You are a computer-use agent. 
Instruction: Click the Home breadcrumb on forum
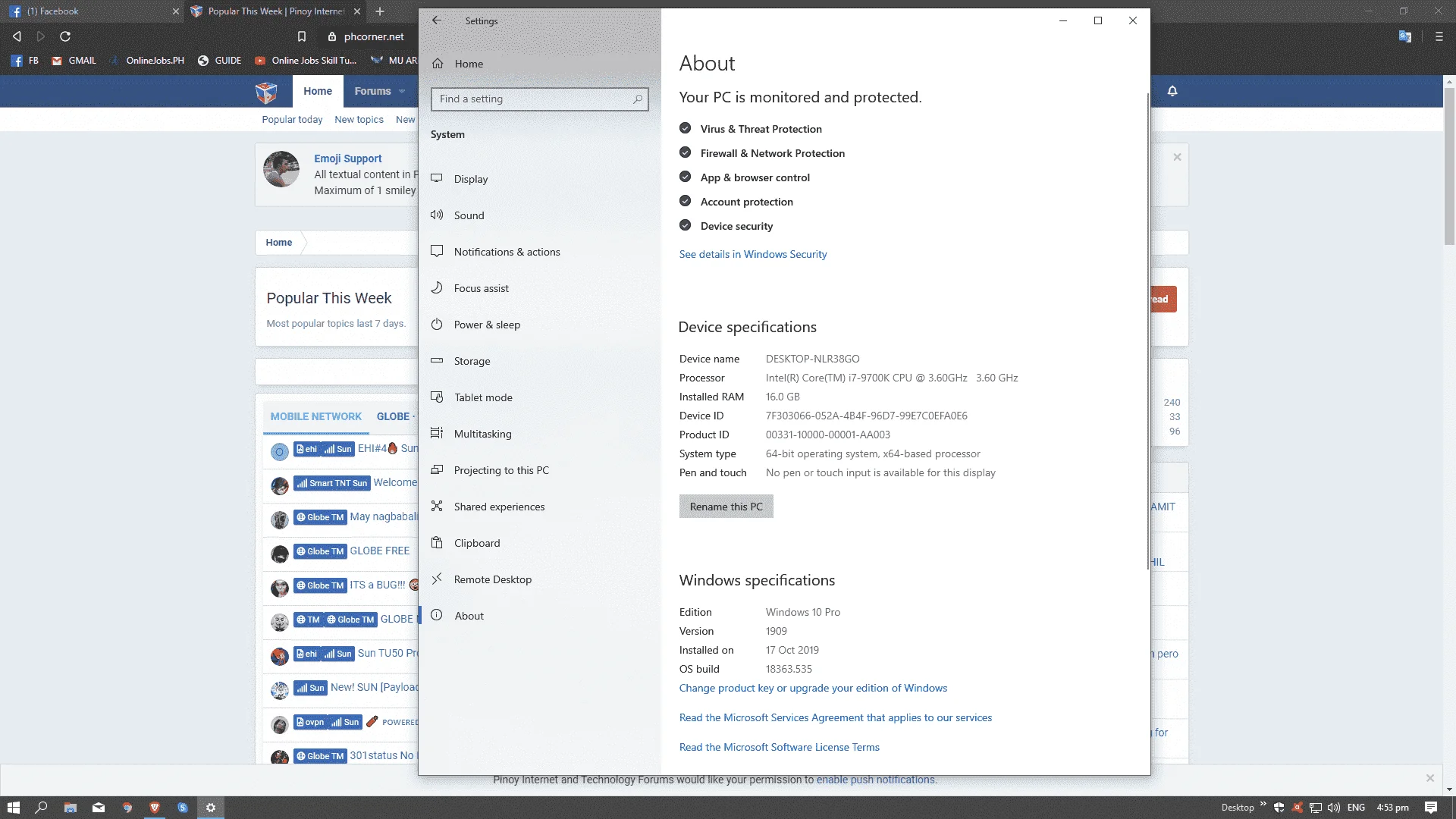[278, 243]
